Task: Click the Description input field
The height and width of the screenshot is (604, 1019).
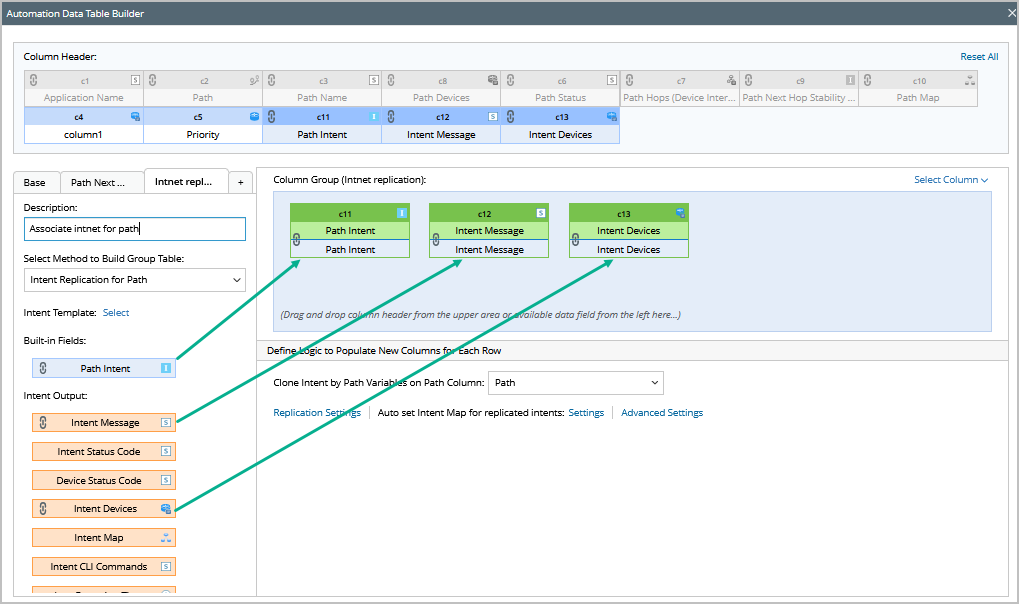Action: tap(135, 229)
